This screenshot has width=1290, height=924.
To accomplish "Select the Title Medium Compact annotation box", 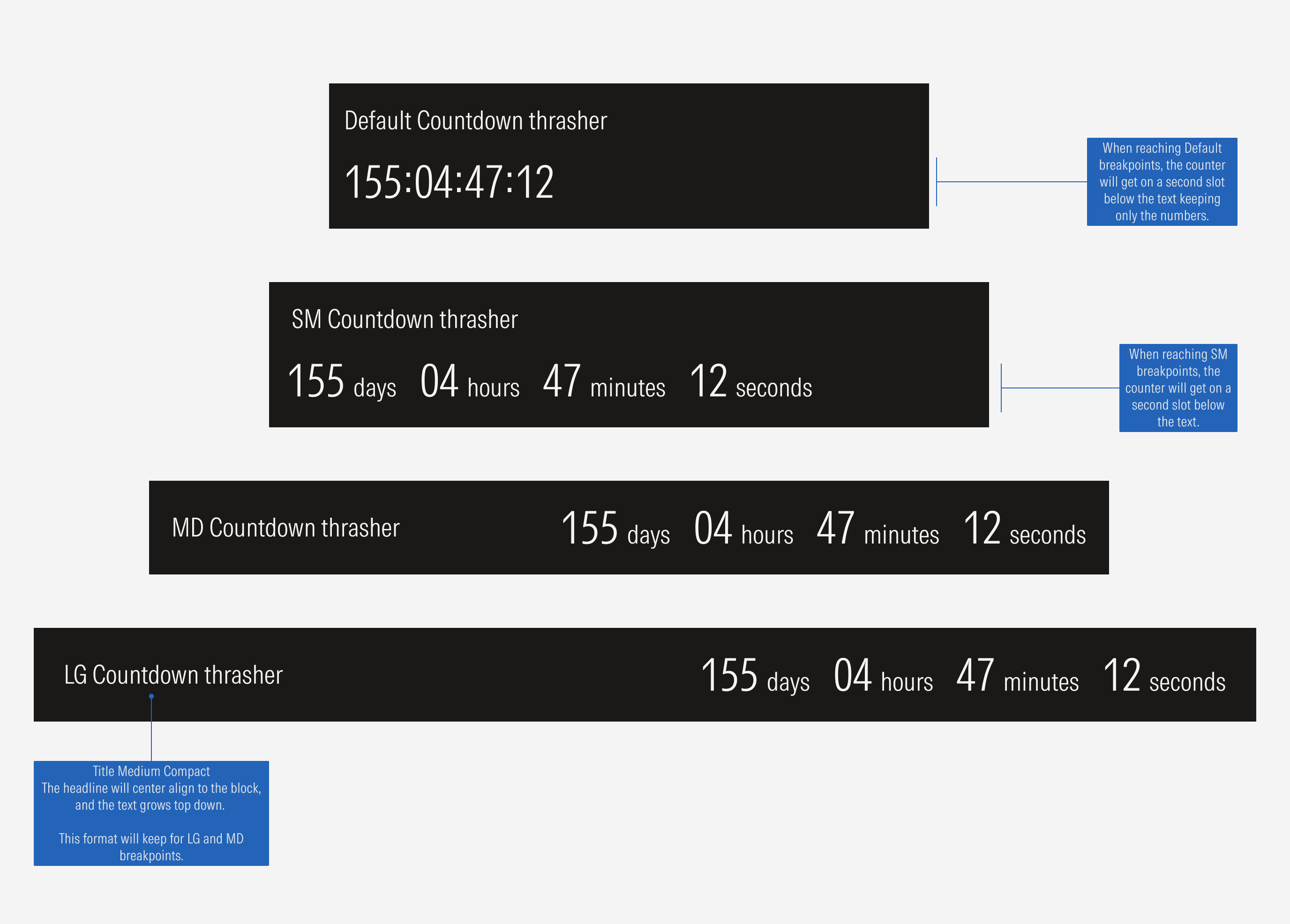I will (151, 814).
